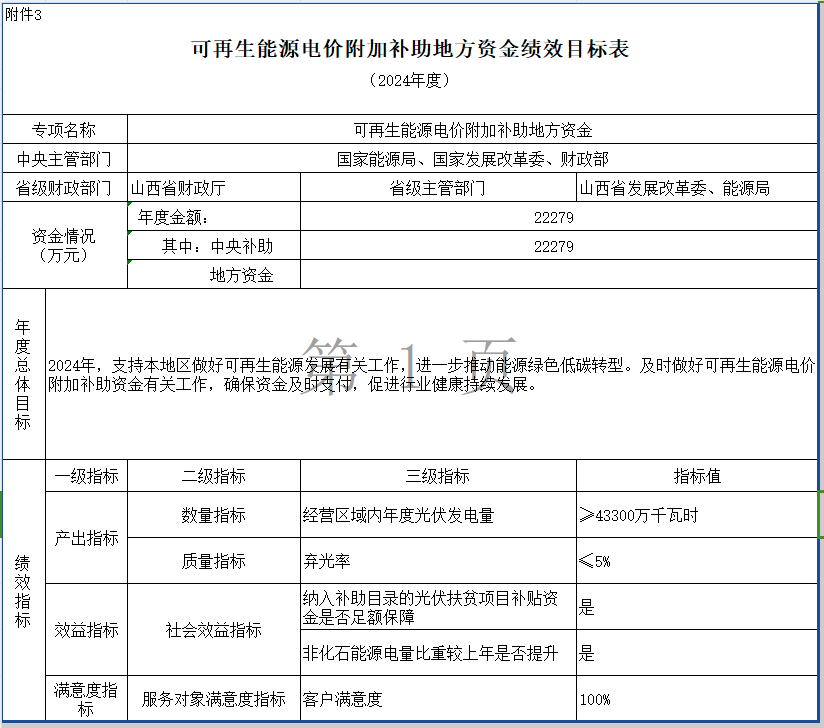Click the 专项名称 label cell

pos(65,130)
